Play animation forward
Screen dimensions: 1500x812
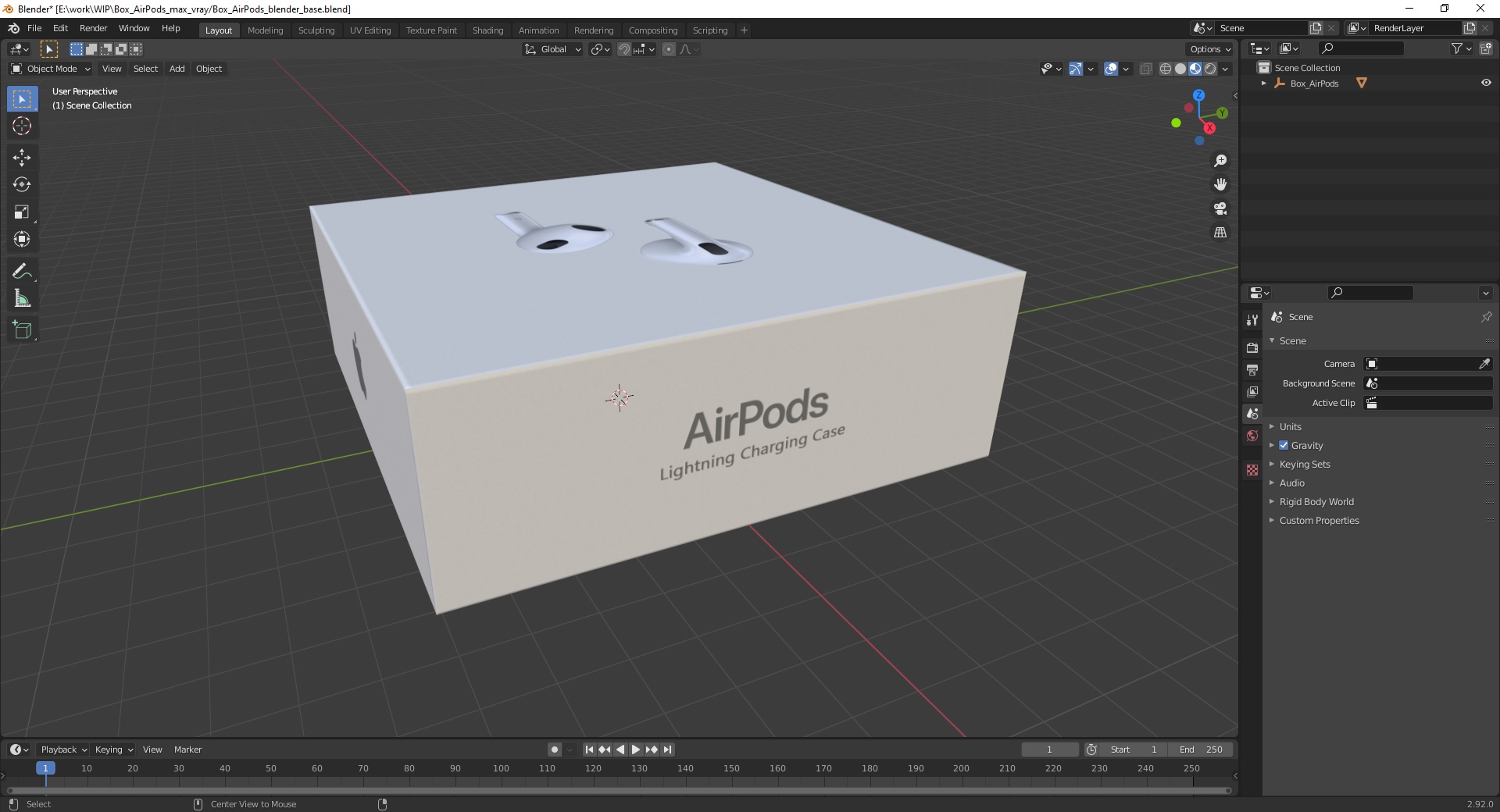coord(635,750)
